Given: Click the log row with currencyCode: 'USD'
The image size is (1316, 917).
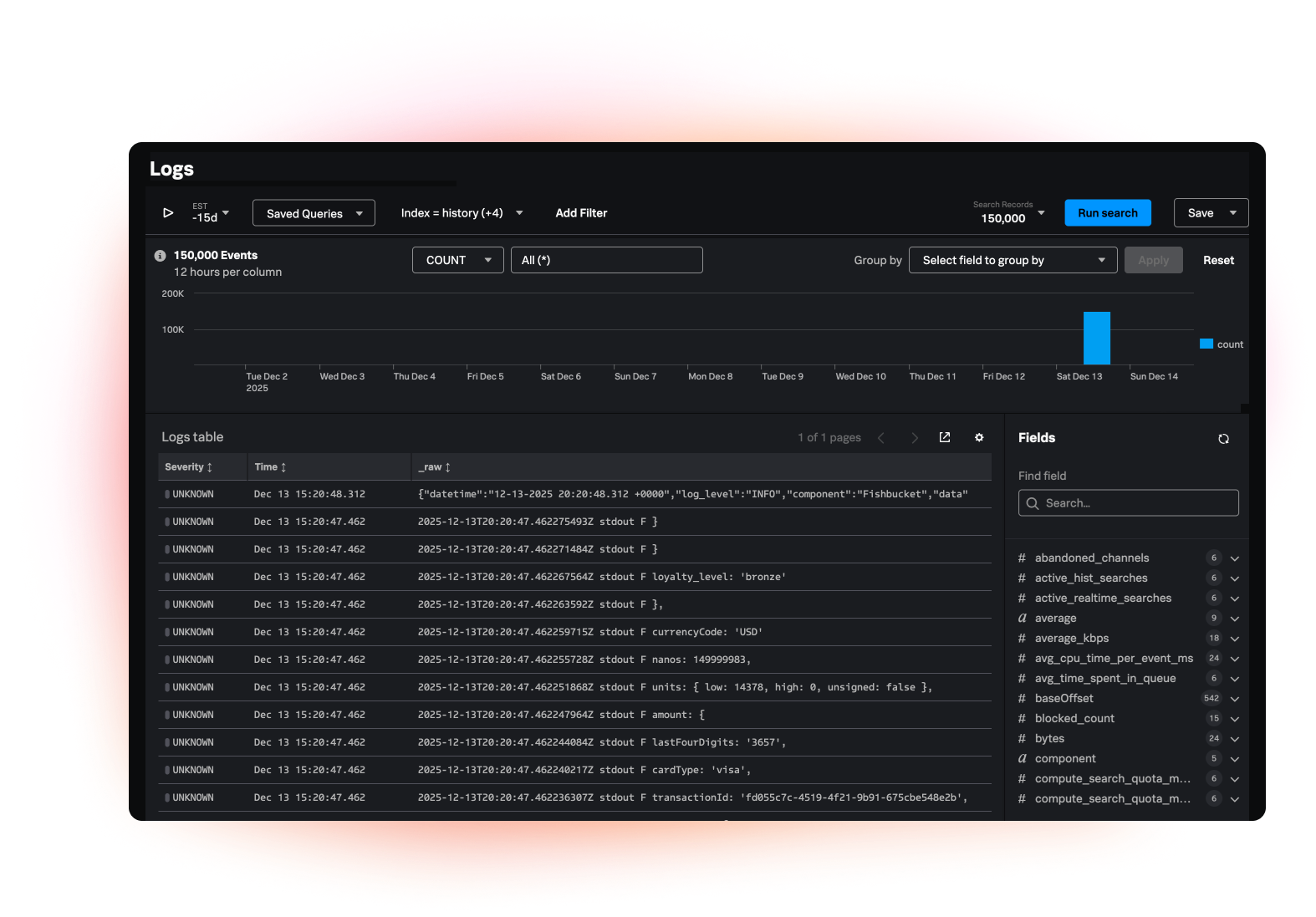Looking at the screenshot, I should pos(575,632).
